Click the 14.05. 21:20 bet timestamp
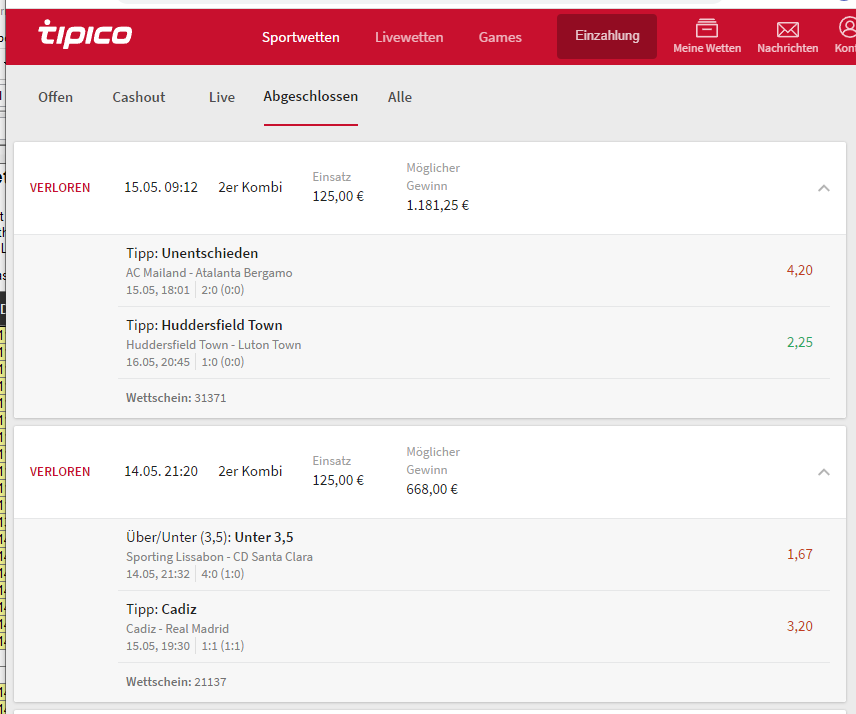Screen dimensions: 856x714 pos(161,471)
